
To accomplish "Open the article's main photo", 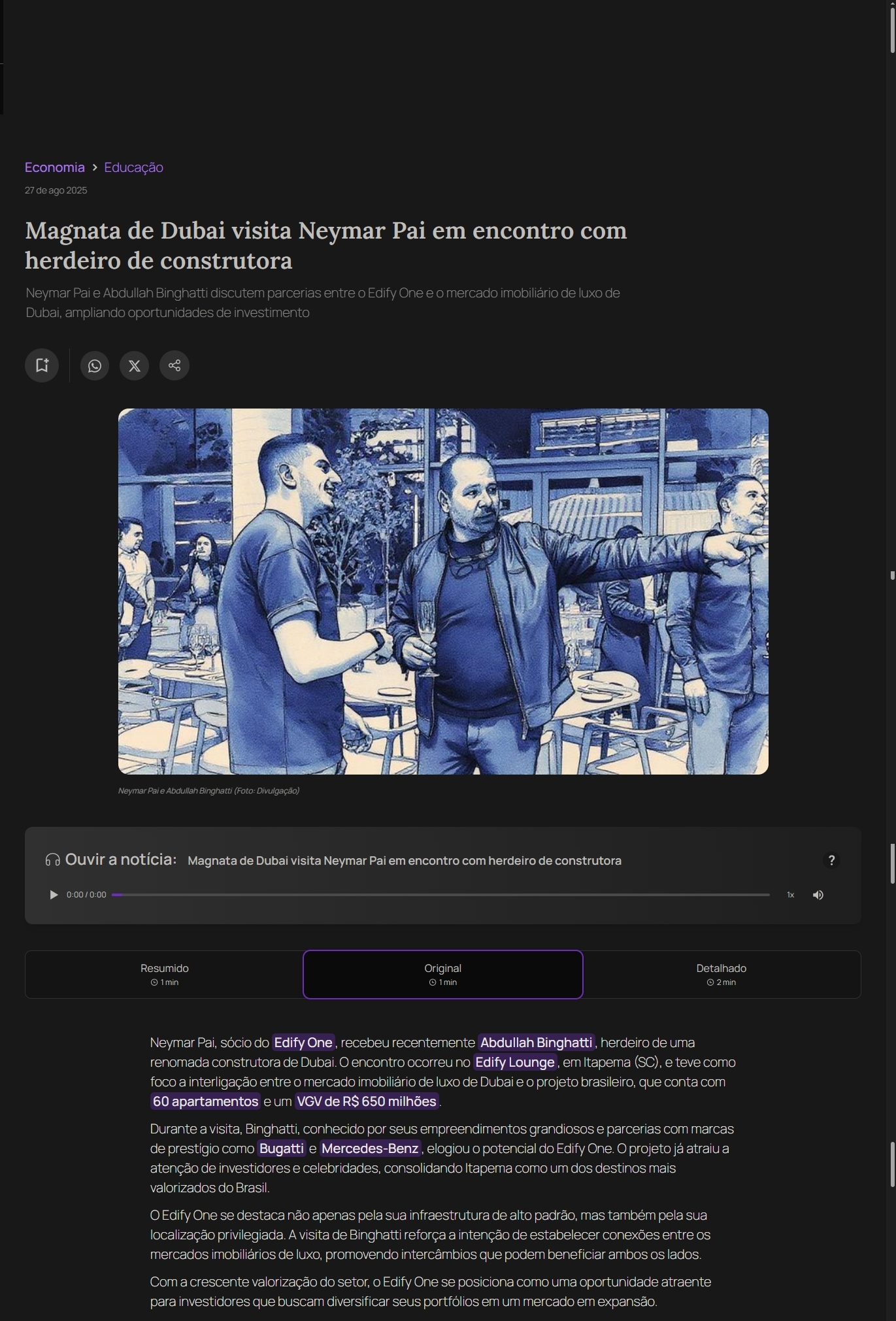I will [443, 592].
